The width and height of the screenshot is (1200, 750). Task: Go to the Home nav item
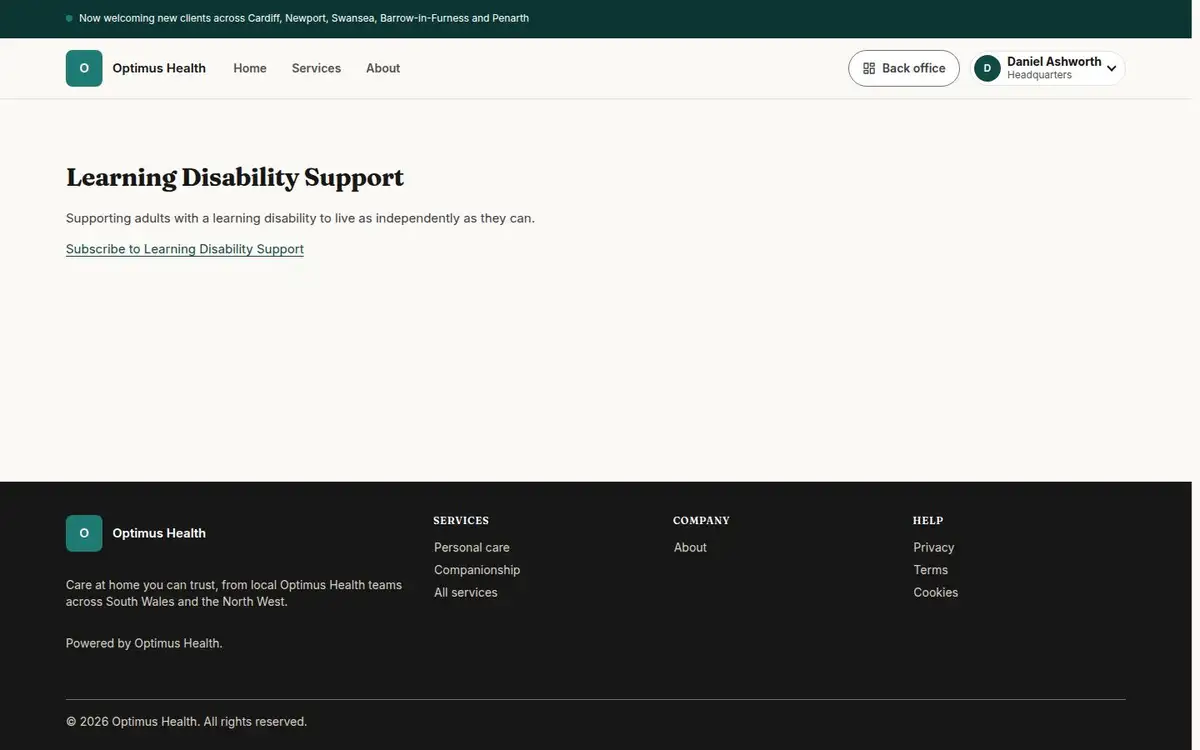tap(250, 68)
